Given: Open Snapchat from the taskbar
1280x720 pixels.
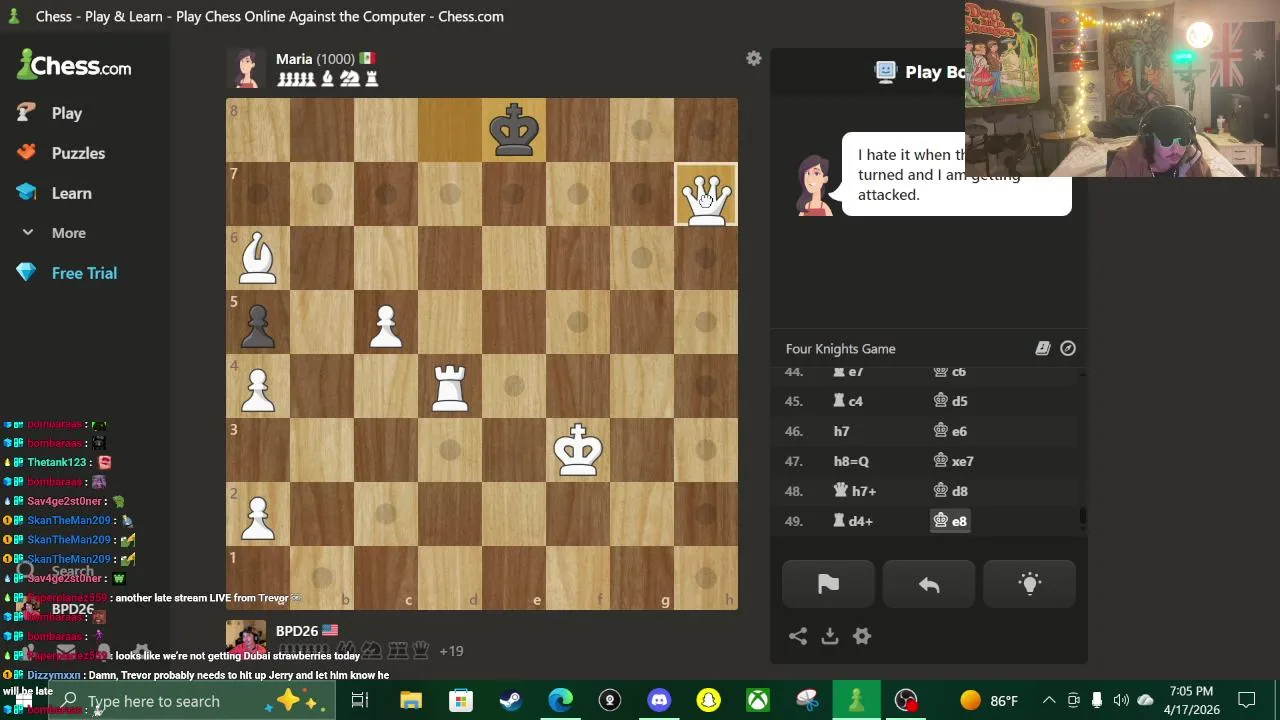Looking at the screenshot, I should point(708,701).
